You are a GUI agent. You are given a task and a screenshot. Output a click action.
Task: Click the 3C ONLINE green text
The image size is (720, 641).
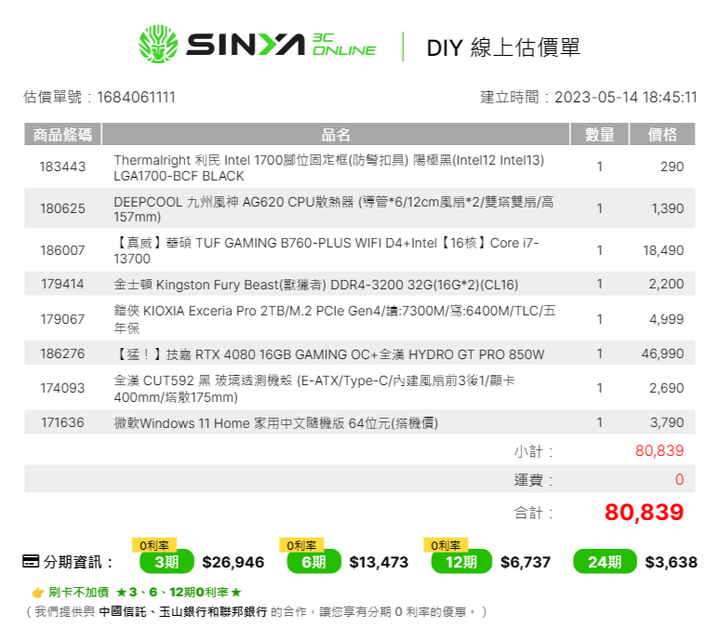coord(344,44)
